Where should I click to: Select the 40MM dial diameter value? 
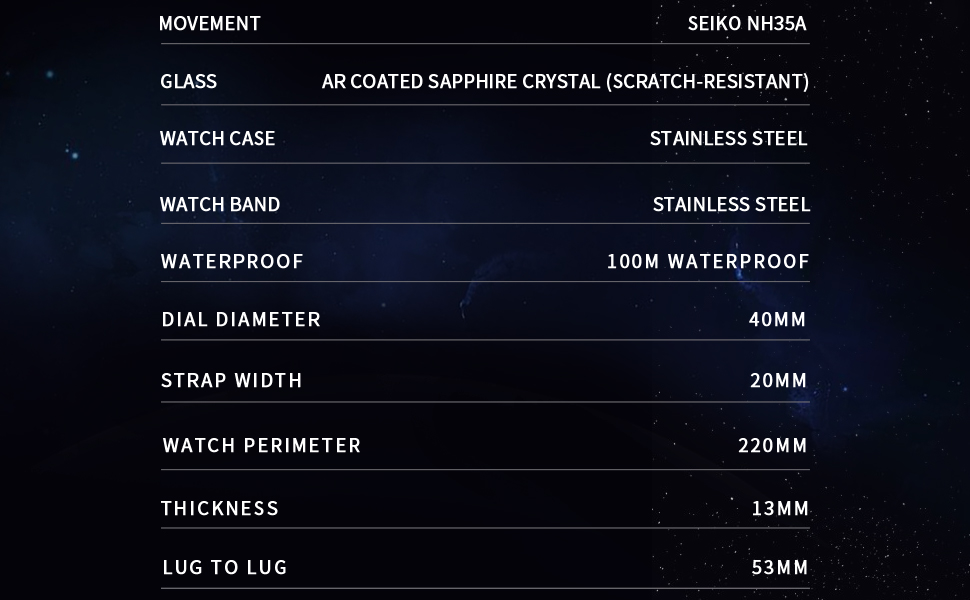click(777, 319)
